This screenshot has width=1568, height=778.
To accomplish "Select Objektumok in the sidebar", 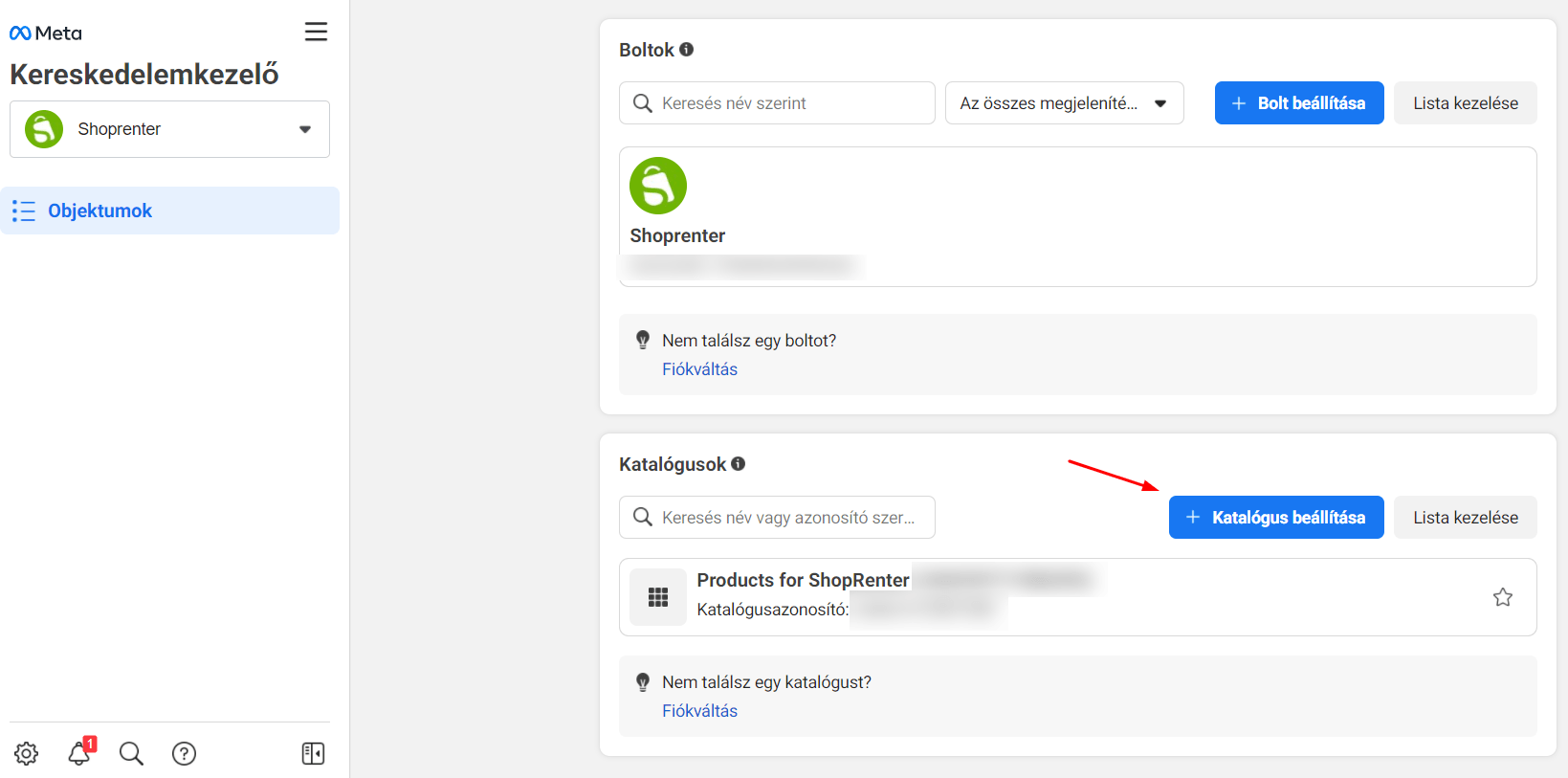I will (x=169, y=211).
